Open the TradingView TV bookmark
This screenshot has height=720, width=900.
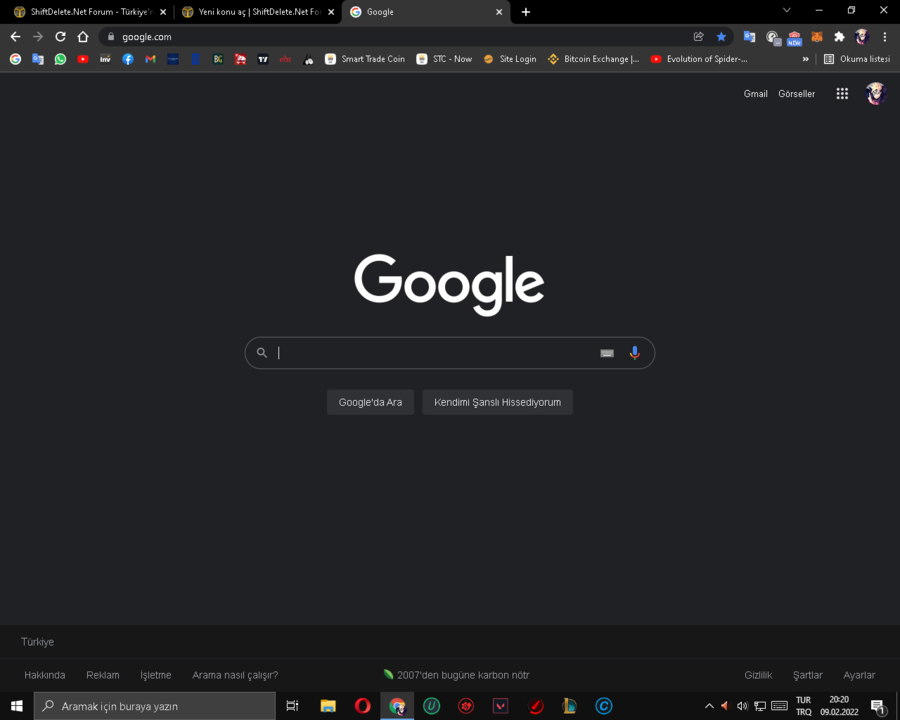click(263, 59)
